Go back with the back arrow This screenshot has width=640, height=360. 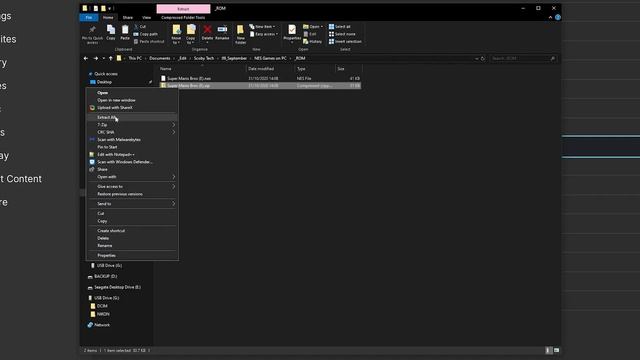click(86, 58)
